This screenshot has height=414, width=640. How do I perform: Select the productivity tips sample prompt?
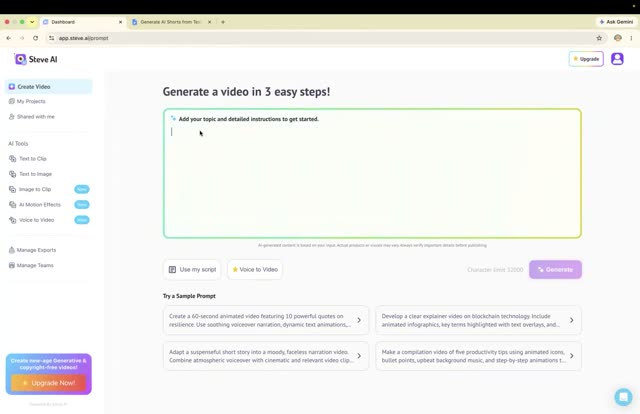click(x=478, y=356)
